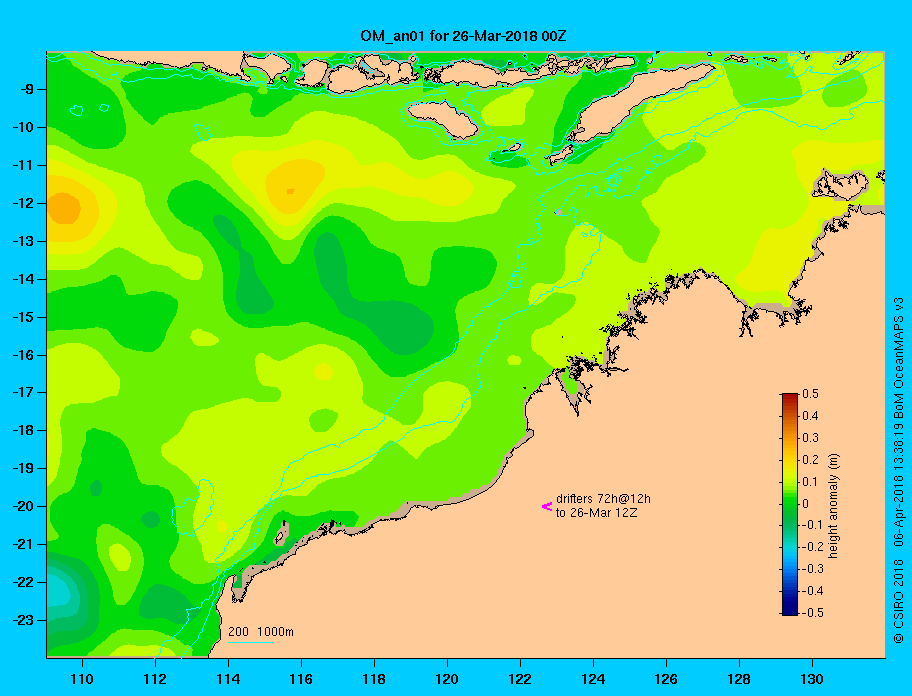Click the '-18' latitude axis label

[24, 430]
